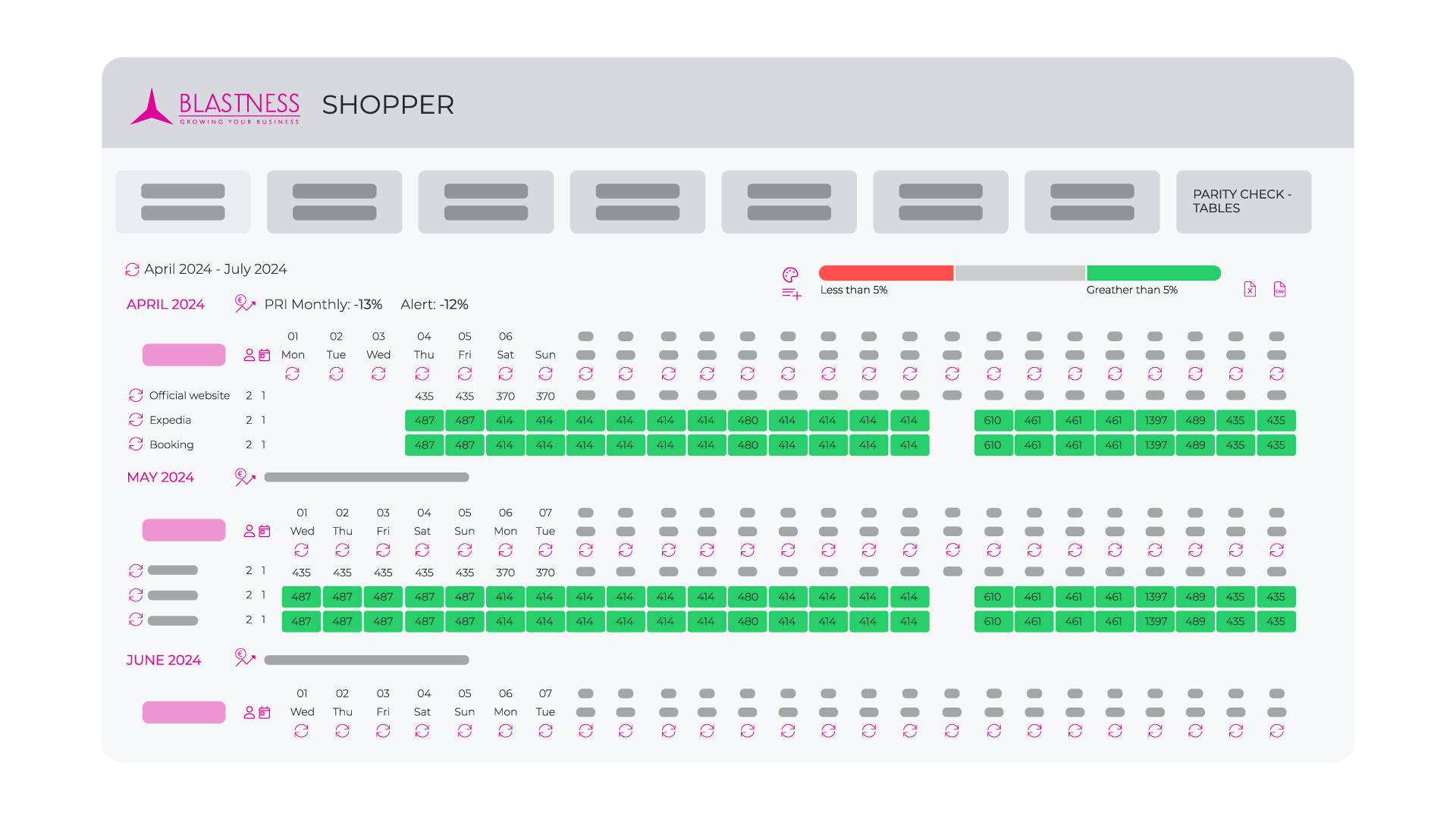Select the red Less than 5% color segment
Viewport: 1456px width, 819px height.
tap(886, 273)
